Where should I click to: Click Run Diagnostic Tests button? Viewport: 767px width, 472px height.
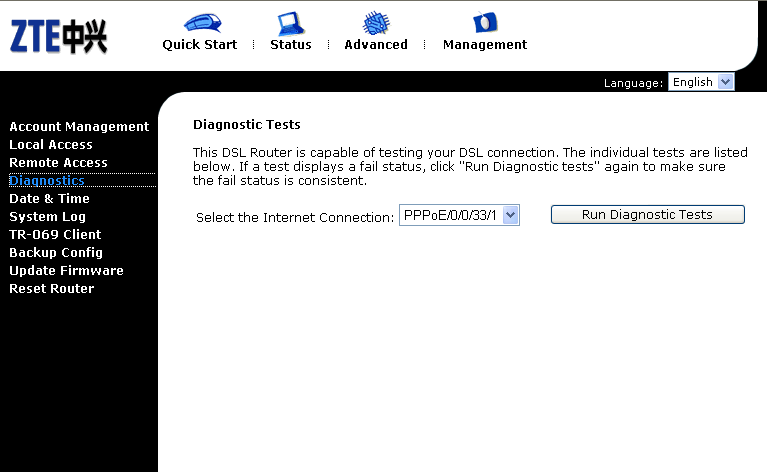[x=648, y=215]
